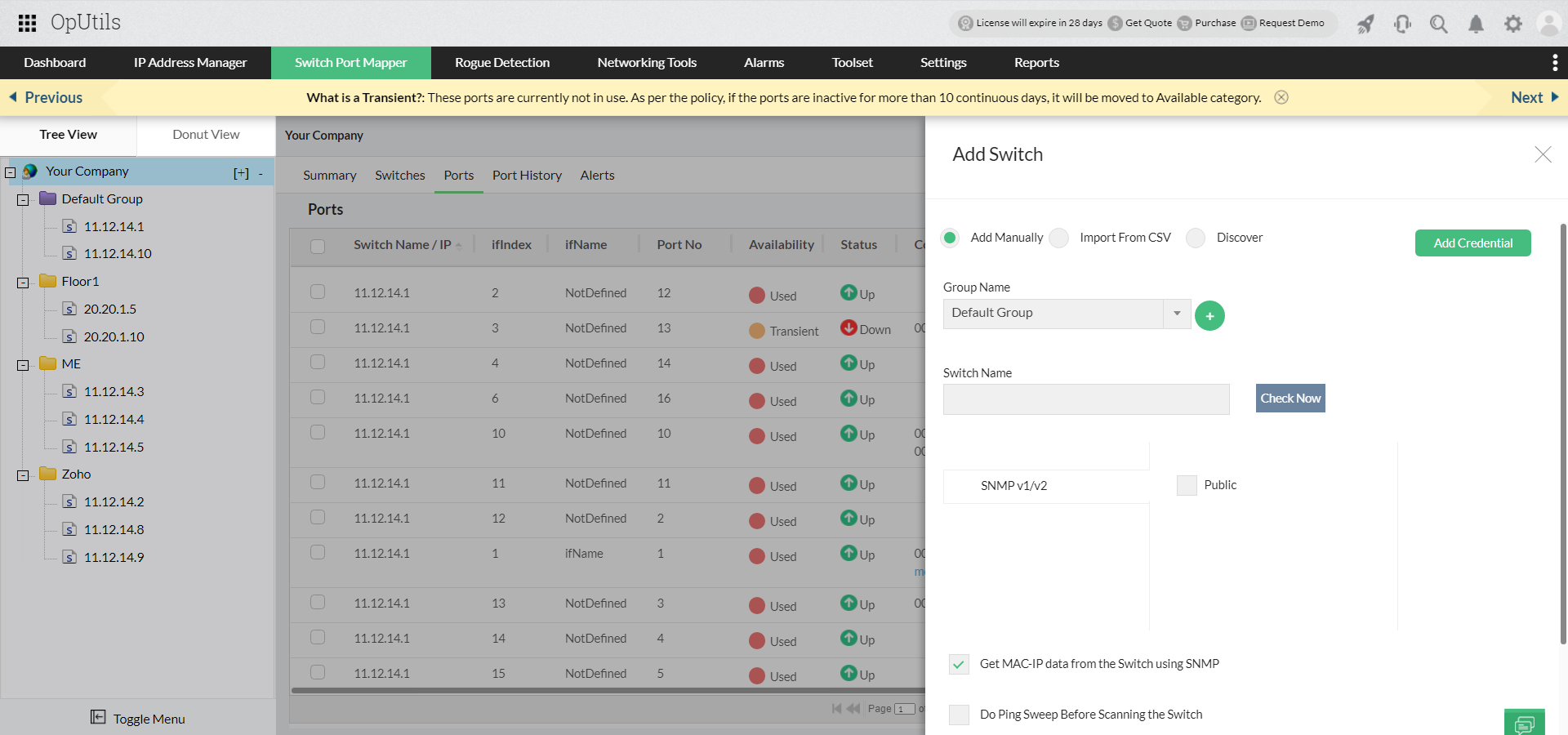Open the headset support icon
Image resolution: width=1568 pixels, height=735 pixels.
tap(1402, 24)
